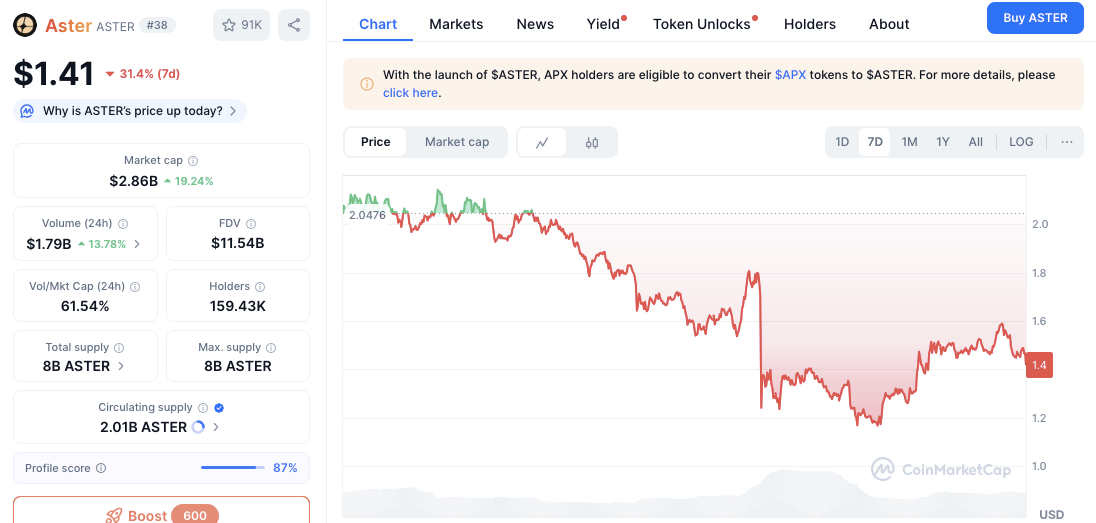Switch to the line chart icon

click(x=542, y=142)
